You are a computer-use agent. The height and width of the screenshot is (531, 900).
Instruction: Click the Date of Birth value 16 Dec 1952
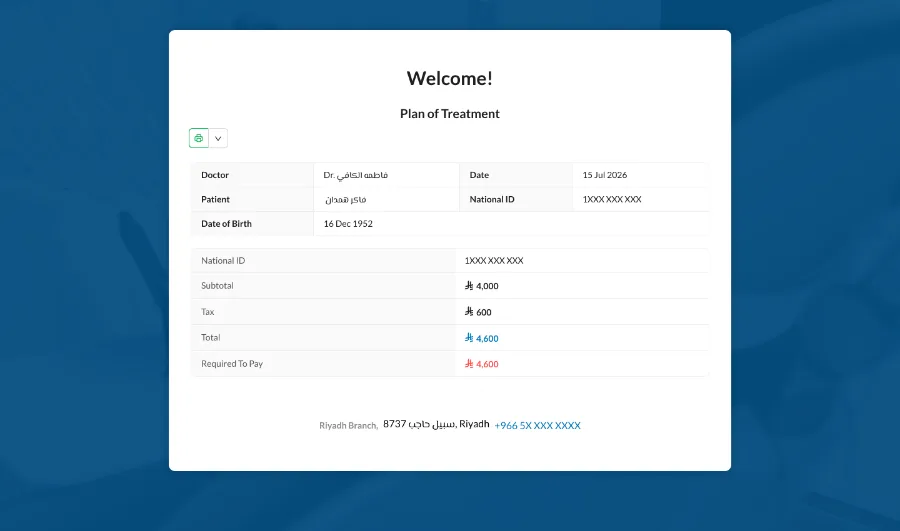(348, 224)
